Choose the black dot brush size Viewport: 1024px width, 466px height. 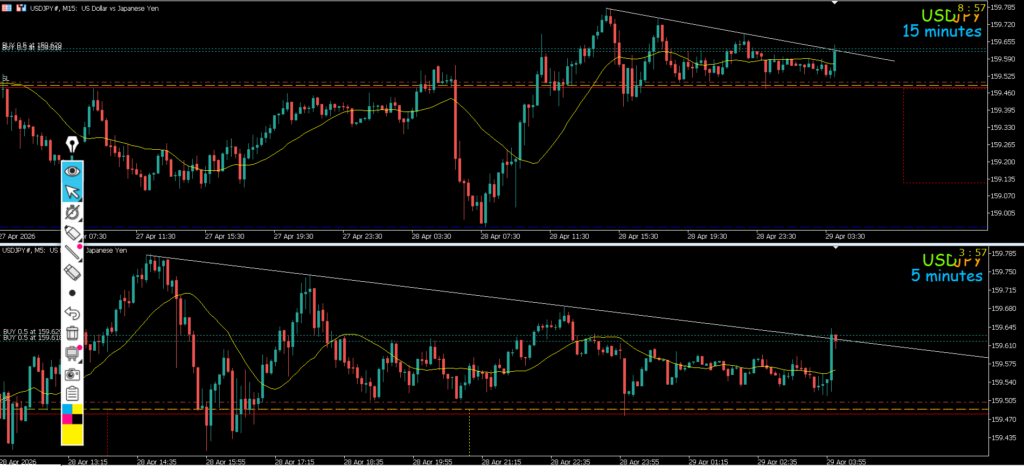click(x=72, y=293)
